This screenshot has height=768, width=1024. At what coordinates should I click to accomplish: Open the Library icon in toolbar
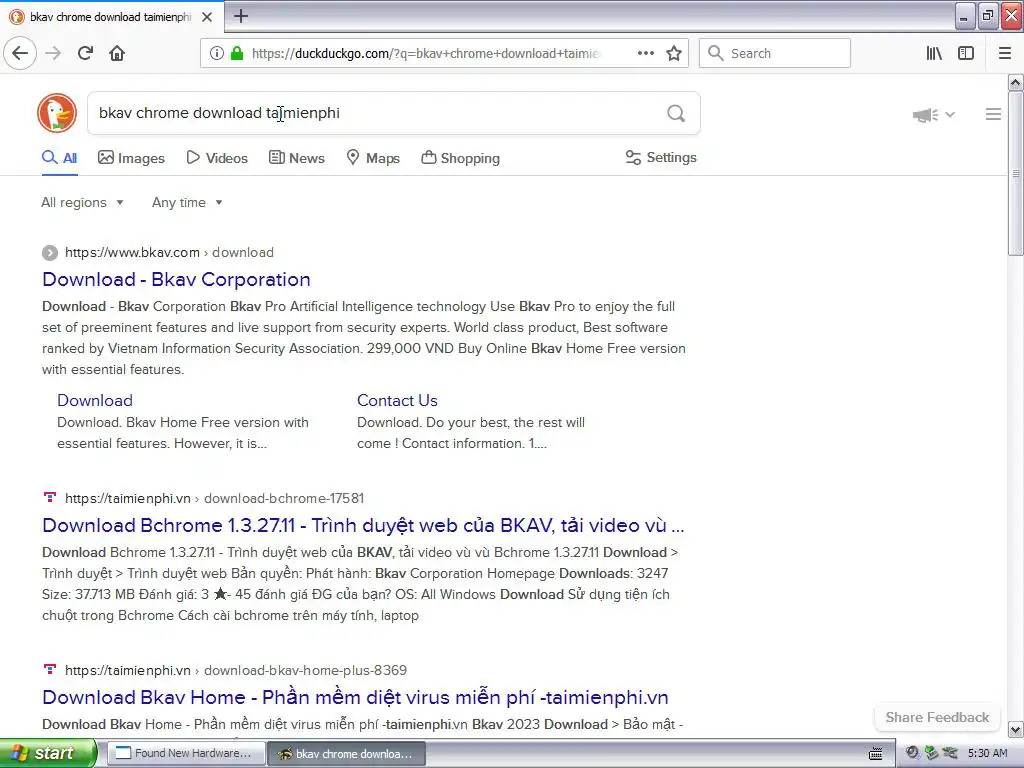pyautogui.click(x=934, y=53)
